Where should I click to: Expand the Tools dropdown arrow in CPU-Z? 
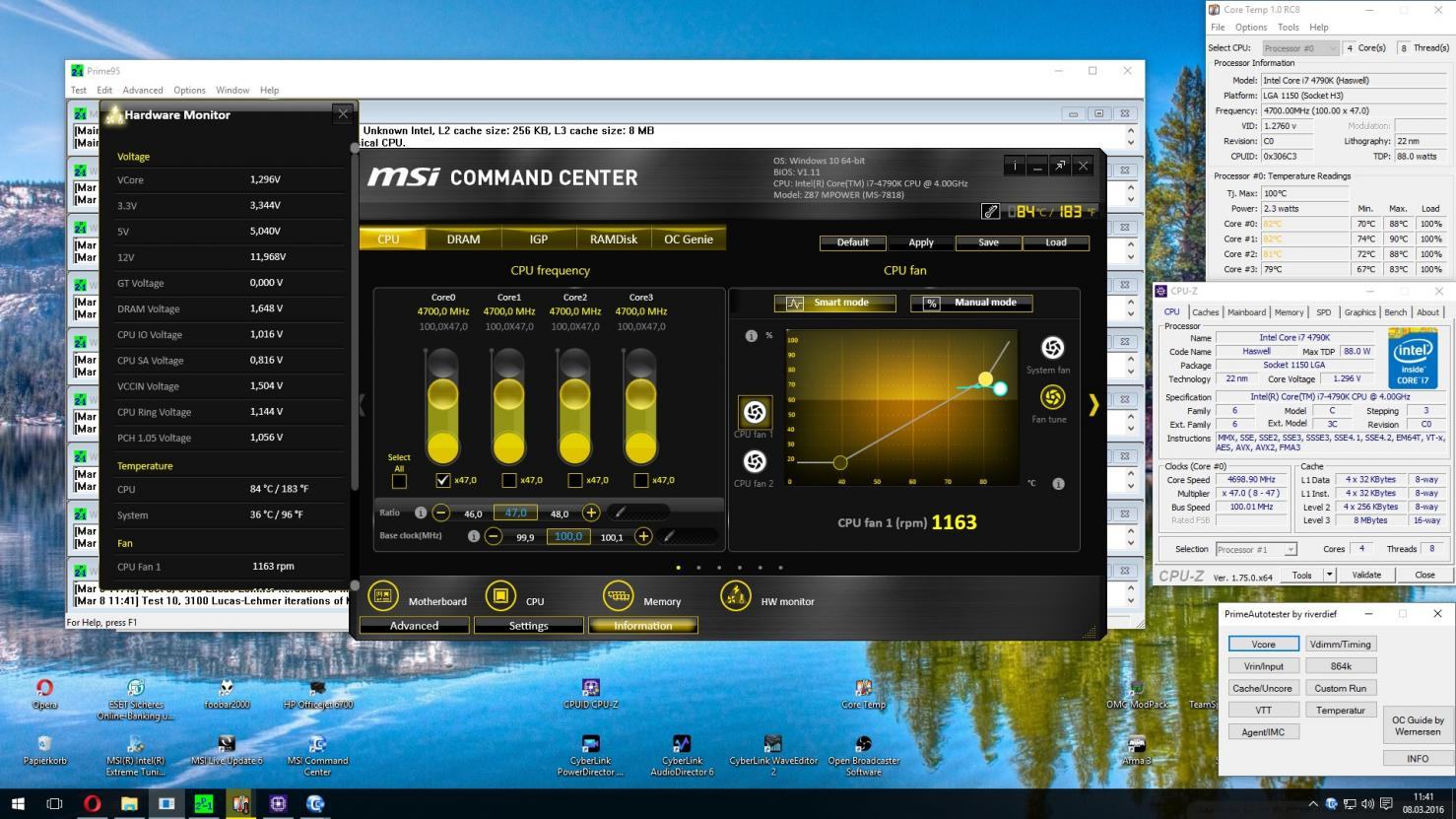pyautogui.click(x=1329, y=575)
